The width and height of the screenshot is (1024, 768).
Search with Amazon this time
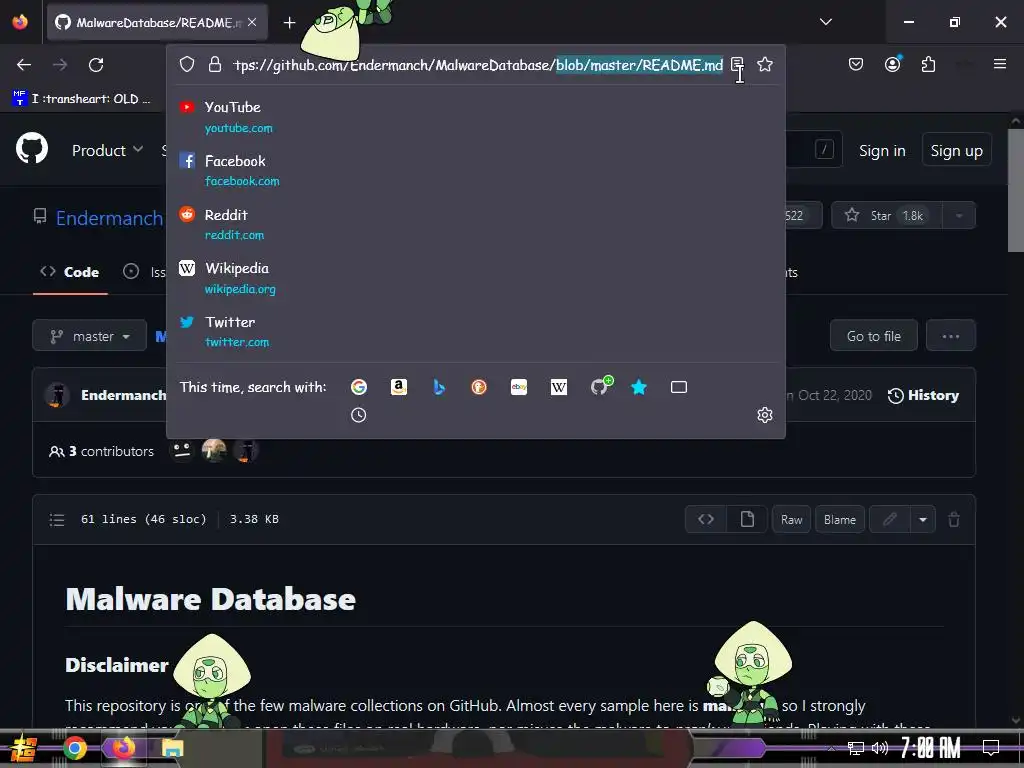click(x=398, y=387)
